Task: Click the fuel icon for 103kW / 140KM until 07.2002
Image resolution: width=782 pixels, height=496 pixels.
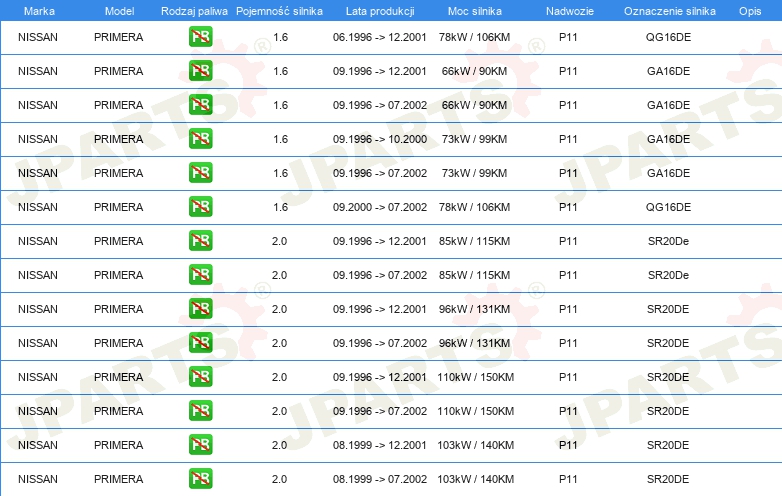Action: (x=200, y=480)
